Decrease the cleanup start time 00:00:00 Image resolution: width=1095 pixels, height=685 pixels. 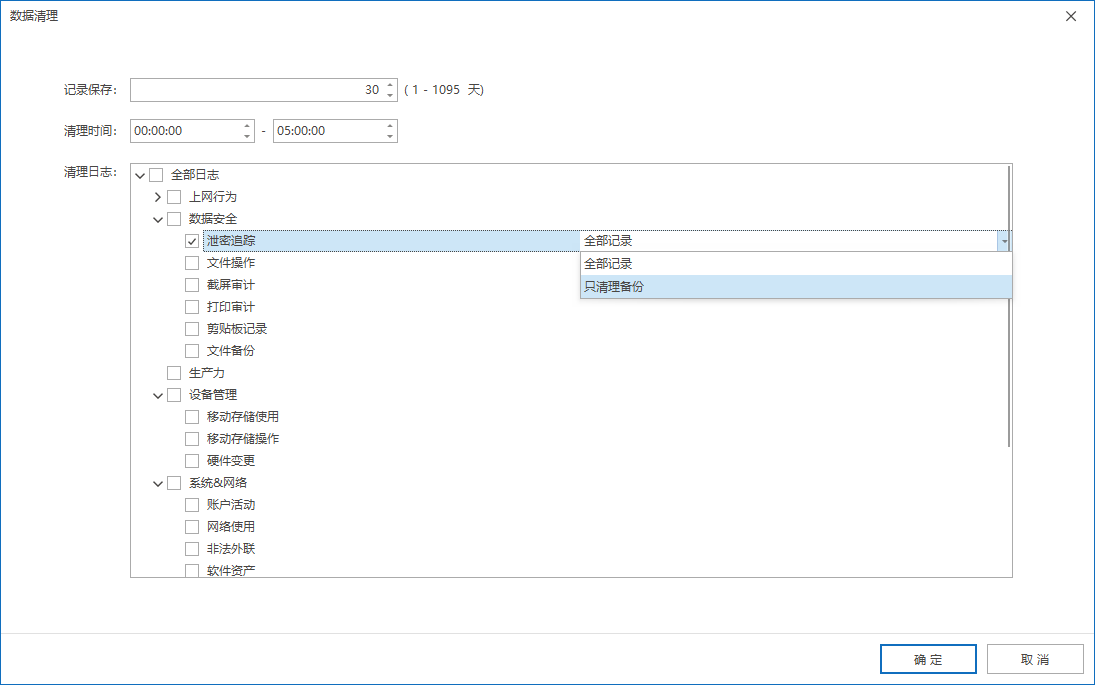(x=247, y=136)
